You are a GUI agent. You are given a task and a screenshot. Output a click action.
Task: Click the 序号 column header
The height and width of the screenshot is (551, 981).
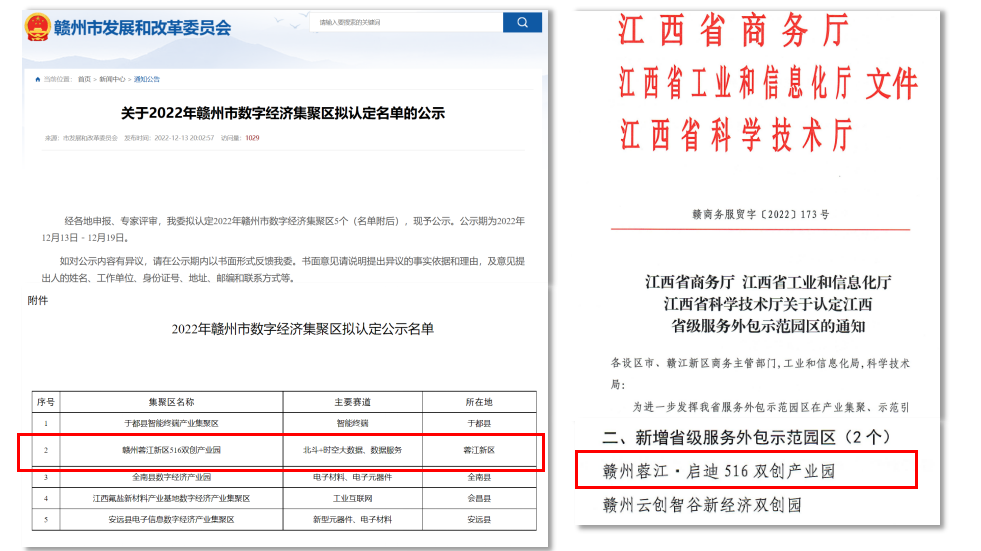[46, 402]
